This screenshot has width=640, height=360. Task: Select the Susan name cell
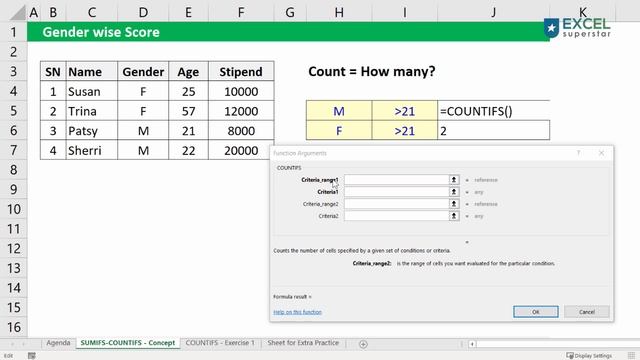pyautogui.click(x=92, y=91)
